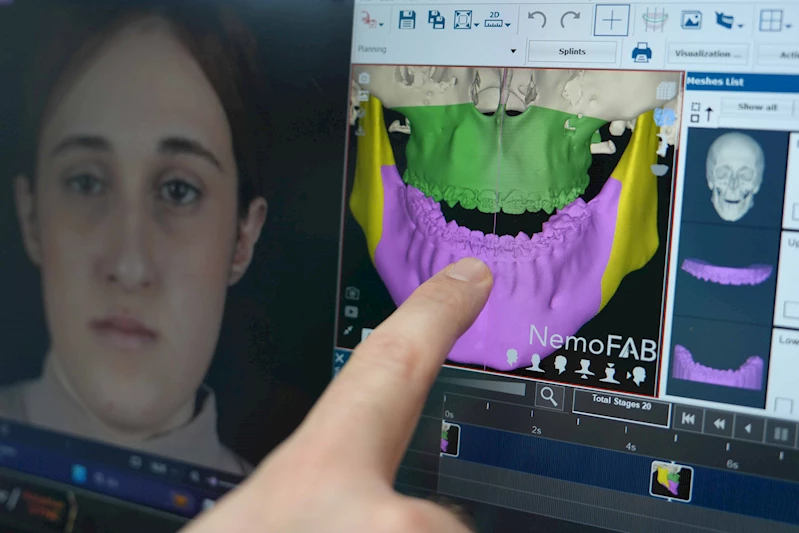The height and width of the screenshot is (533, 799).
Task: Click the wireframe cube icon in the 3D viewport
Action: (x=665, y=91)
